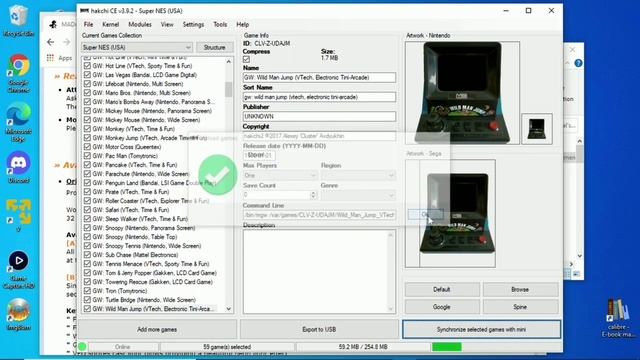The height and width of the screenshot is (360, 640).
Task: Click the large Nintendo artwork image
Action: click(x=462, y=93)
